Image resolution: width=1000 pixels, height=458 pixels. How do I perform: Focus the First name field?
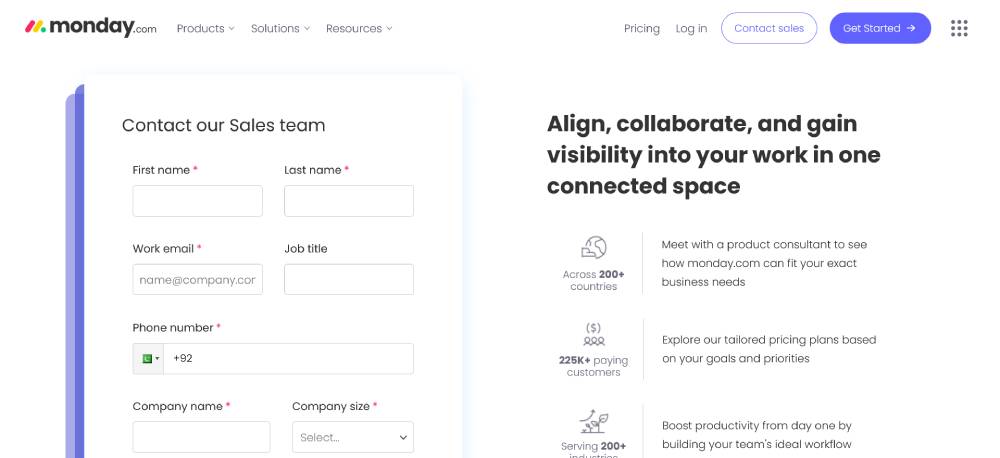click(197, 201)
